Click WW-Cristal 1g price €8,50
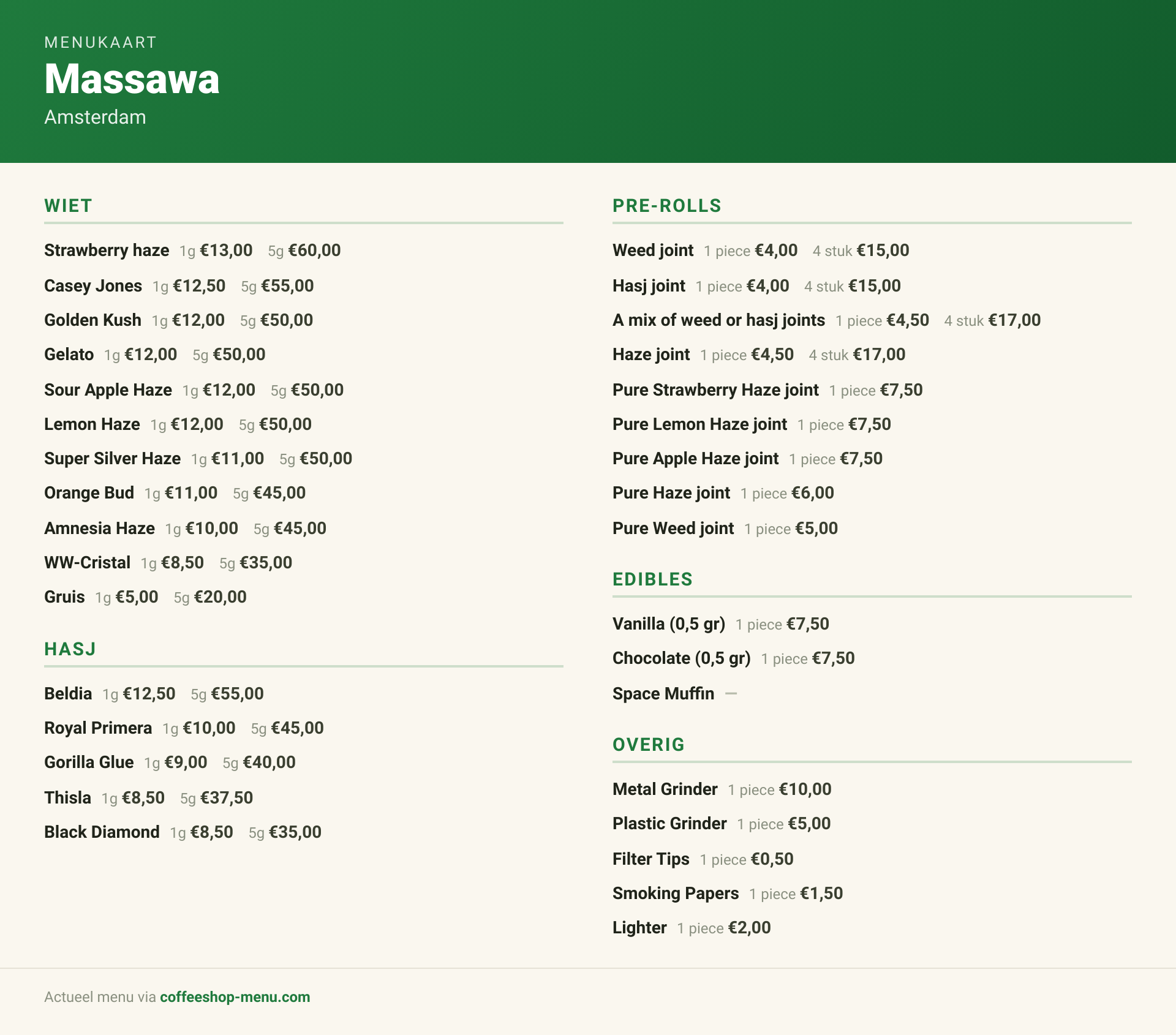This screenshot has height=1035, width=1176. [183, 563]
